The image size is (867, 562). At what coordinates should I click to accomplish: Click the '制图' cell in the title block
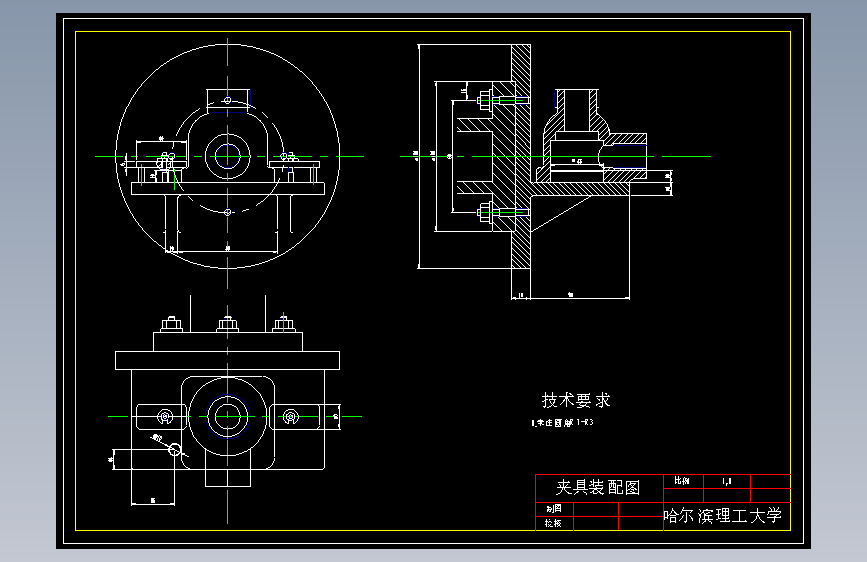point(554,509)
